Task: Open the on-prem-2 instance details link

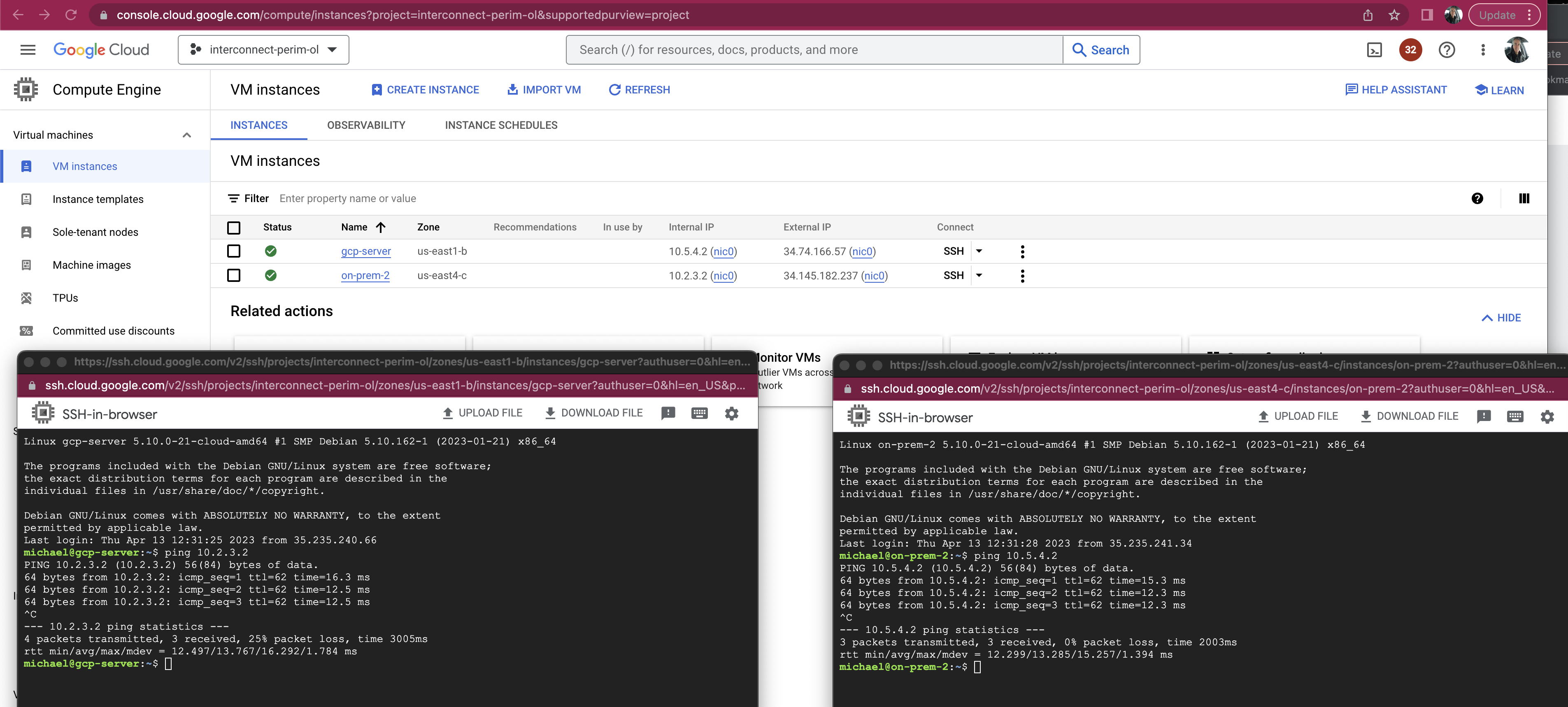Action: (365, 275)
